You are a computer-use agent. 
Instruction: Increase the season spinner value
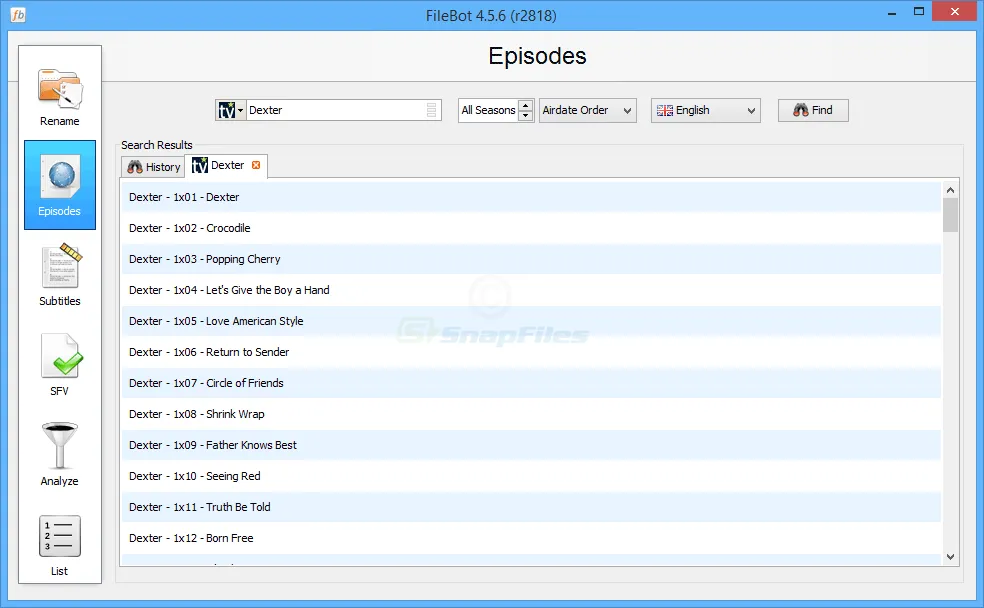pyautogui.click(x=526, y=105)
